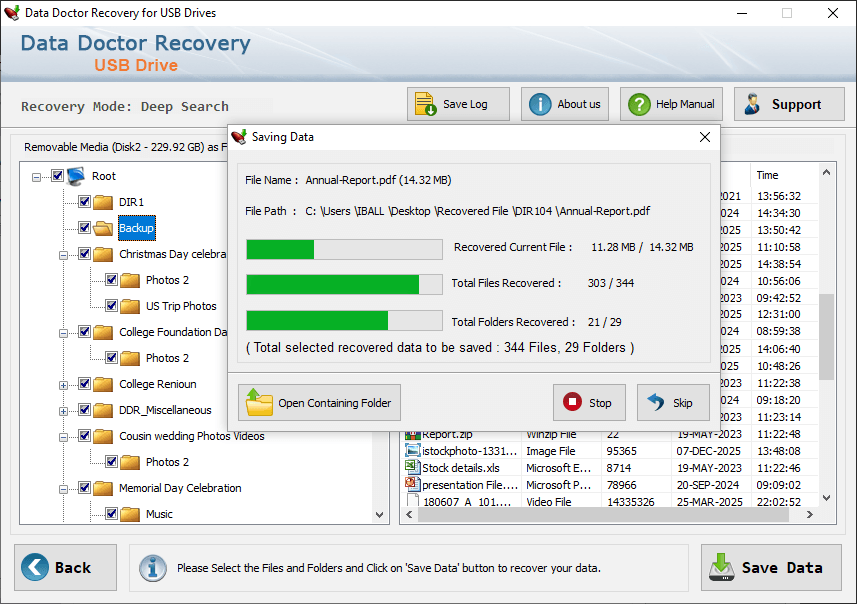The height and width of the screenshot is (604, 857).
Task: Select the Stock details.xls row
Action: tap(611, 467)
